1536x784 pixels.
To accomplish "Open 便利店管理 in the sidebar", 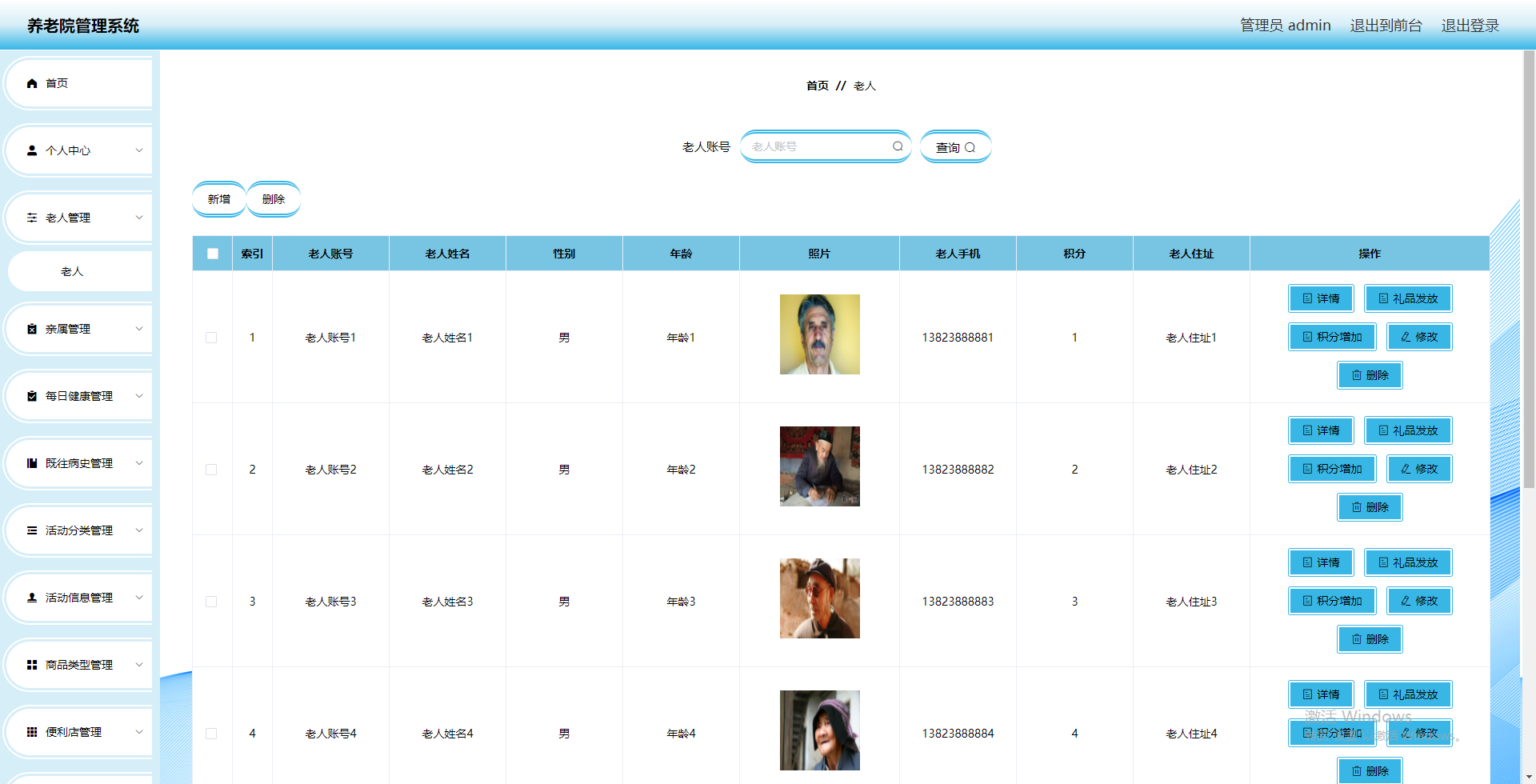I will pyautogui.click(x=79, y=732).
